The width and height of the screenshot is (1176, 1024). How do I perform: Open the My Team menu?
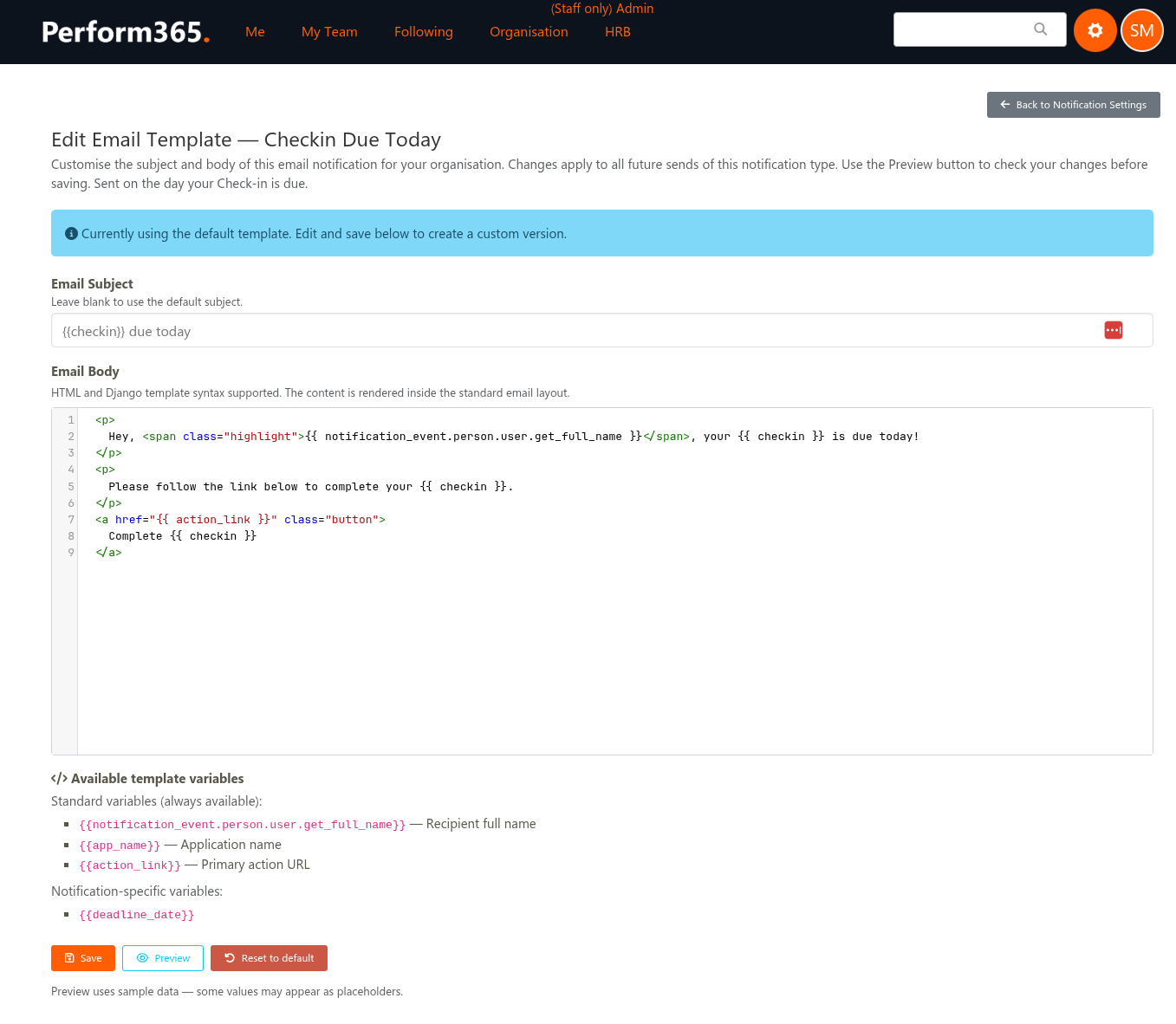[329, 32]
